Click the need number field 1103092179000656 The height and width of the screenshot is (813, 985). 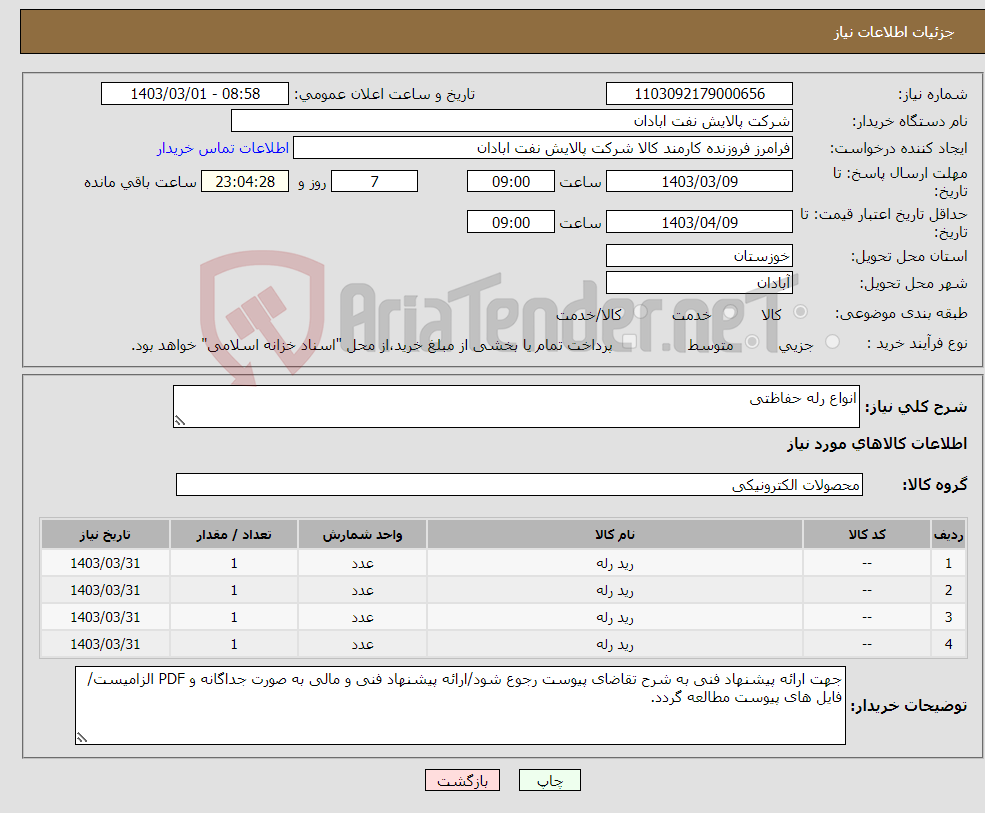click(699, 94)
